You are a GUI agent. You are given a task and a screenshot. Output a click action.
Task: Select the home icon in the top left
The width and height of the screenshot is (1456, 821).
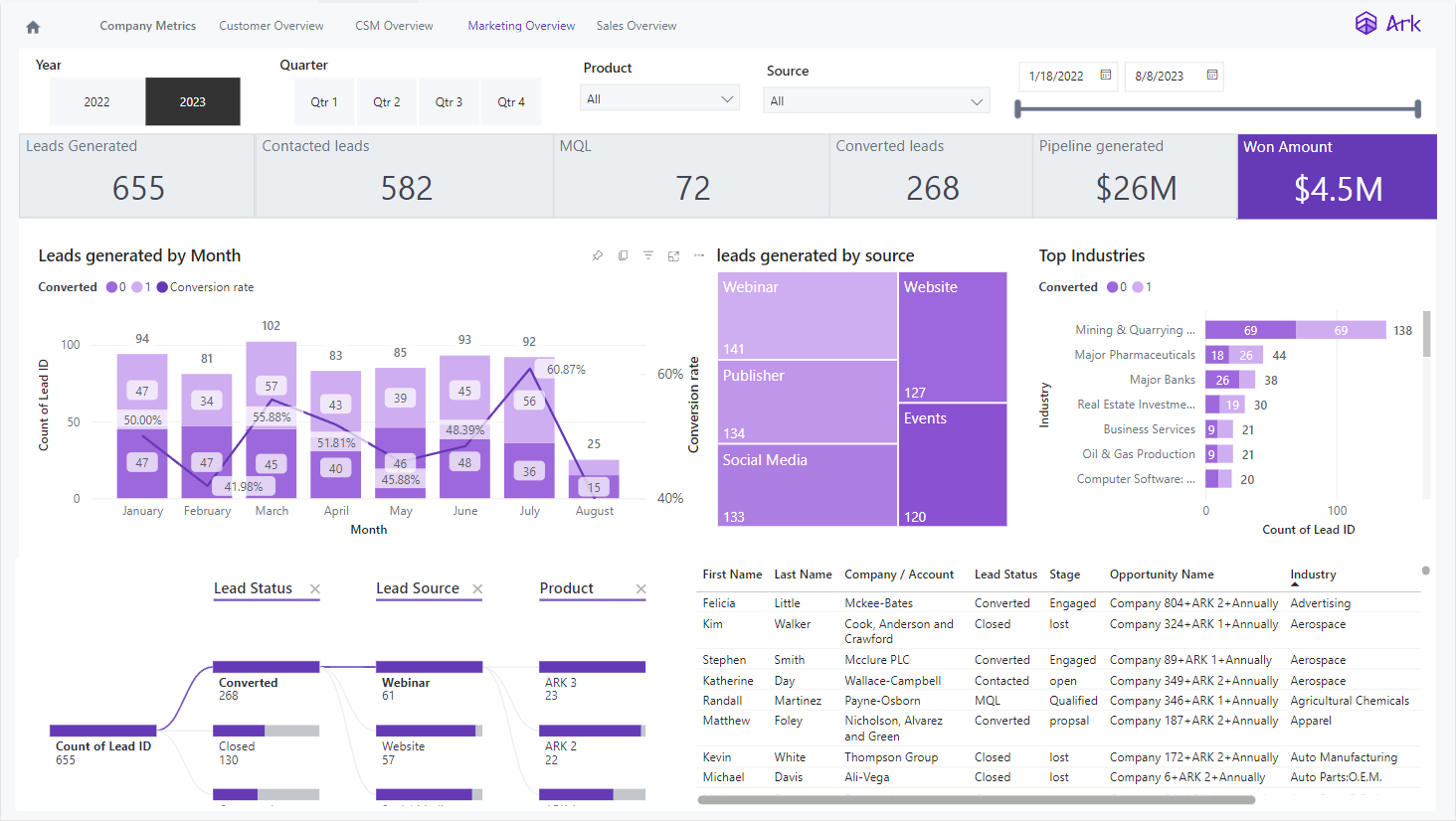[33, 25]
